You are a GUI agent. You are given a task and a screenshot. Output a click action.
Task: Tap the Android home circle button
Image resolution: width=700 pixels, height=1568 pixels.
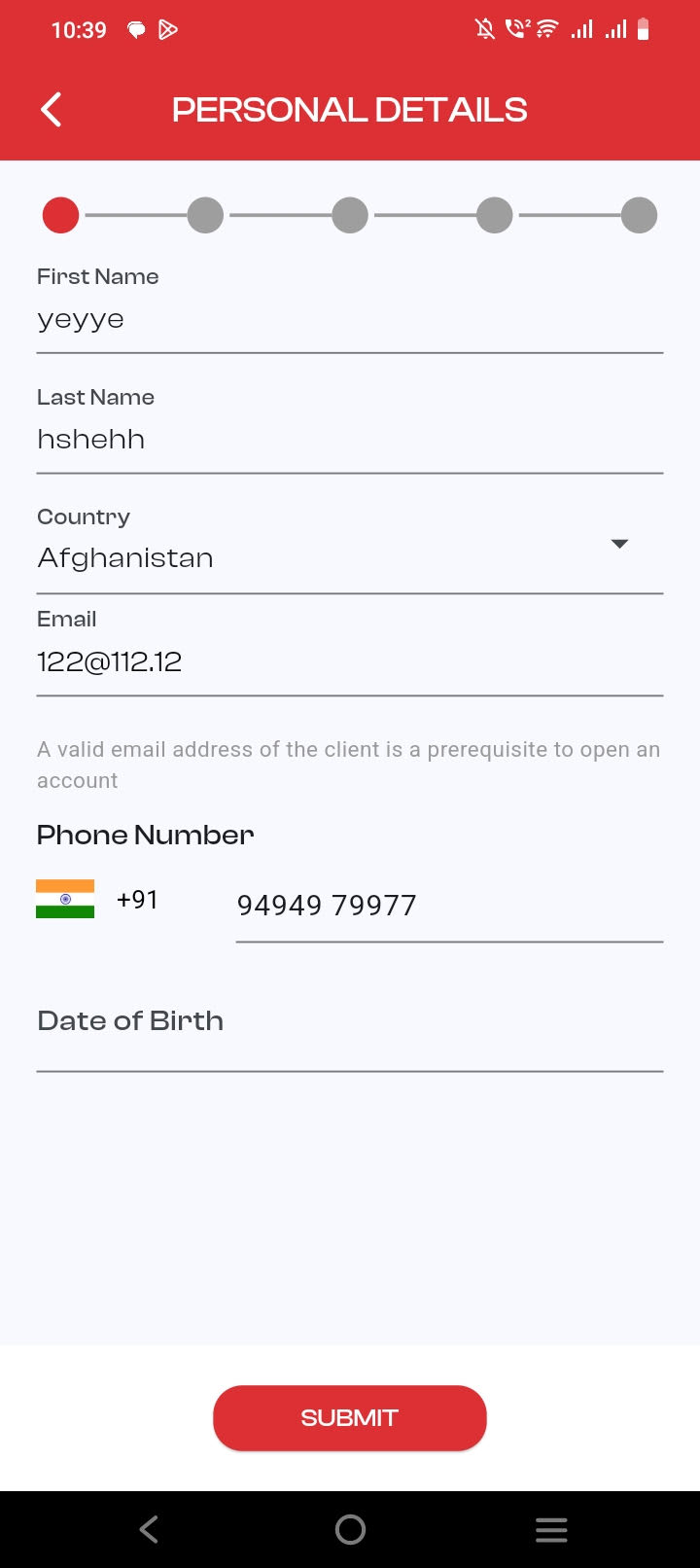coord(350,1529)
